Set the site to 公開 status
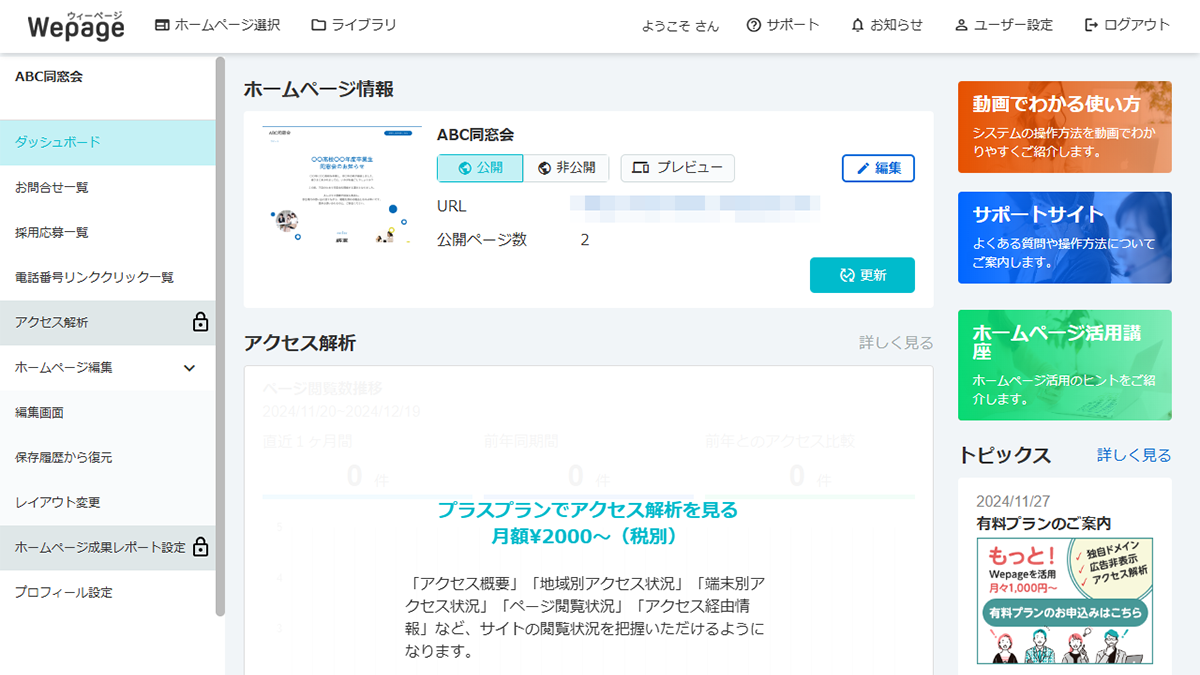 pos(479,168)
